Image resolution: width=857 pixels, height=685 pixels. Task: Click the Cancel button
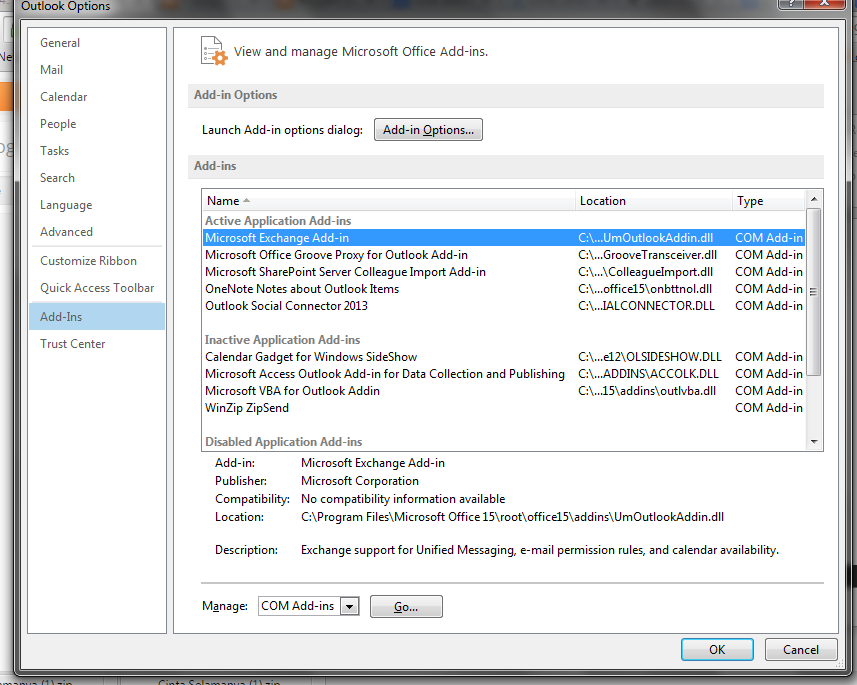pos(801,649)
